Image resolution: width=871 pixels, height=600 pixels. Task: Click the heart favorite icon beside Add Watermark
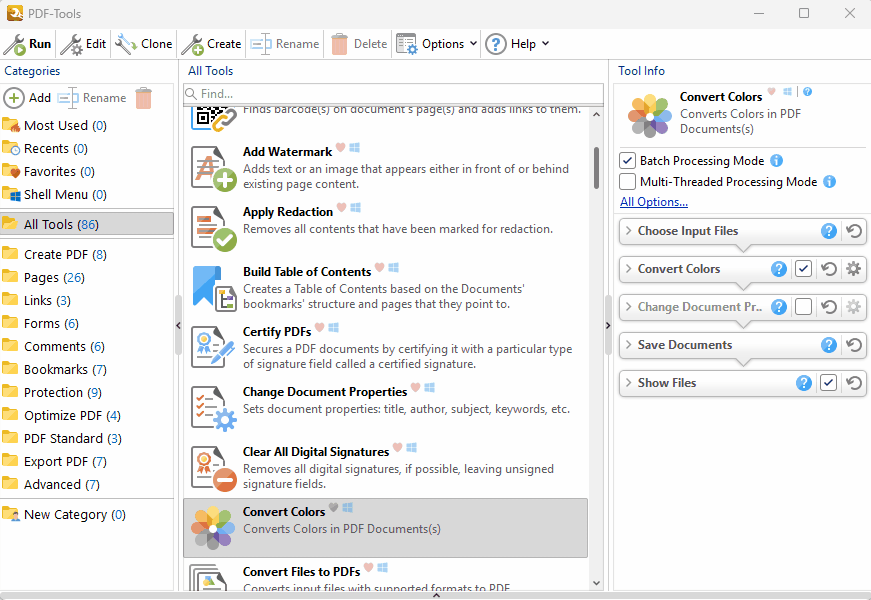340,148
